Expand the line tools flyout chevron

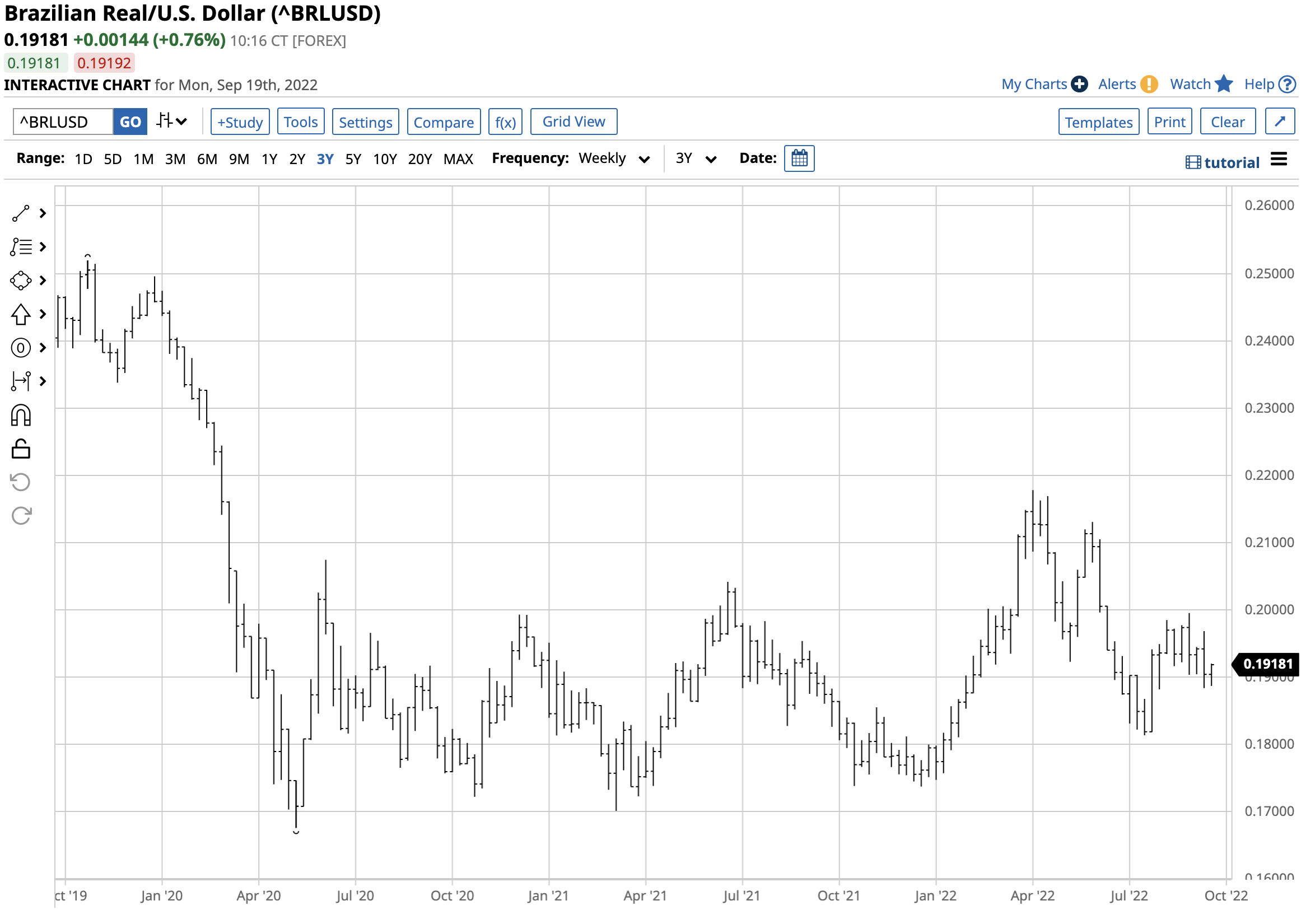pos(43,214)
